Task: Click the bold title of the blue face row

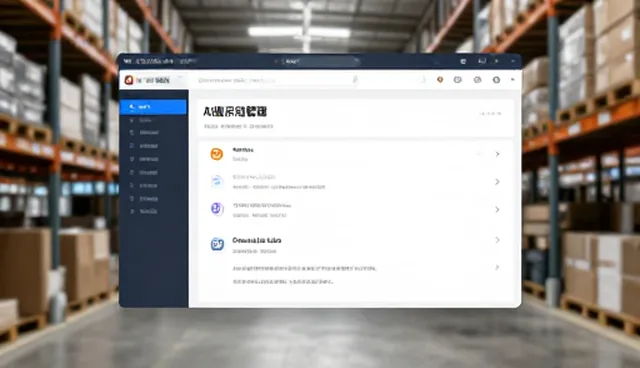Action: click(x=257, y=240)
